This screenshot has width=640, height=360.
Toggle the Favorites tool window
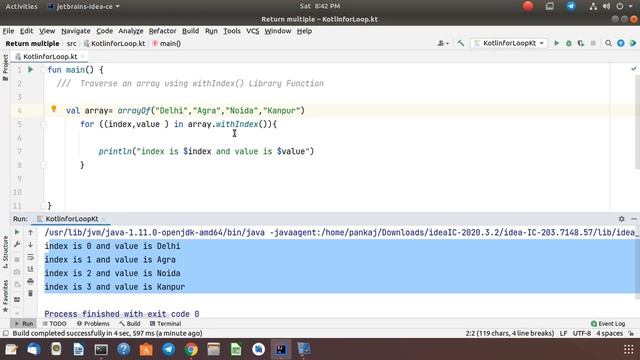[x=5, y=296]
